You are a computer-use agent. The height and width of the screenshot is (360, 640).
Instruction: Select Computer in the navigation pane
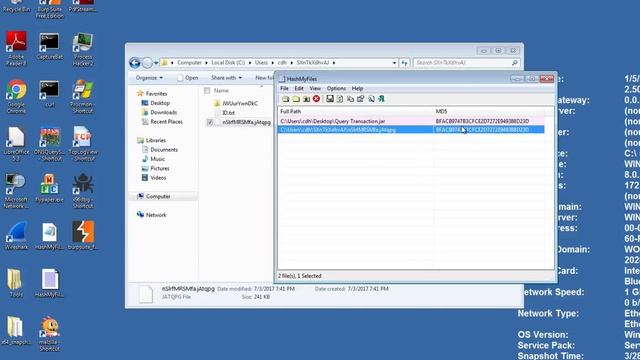pos(158,197)
